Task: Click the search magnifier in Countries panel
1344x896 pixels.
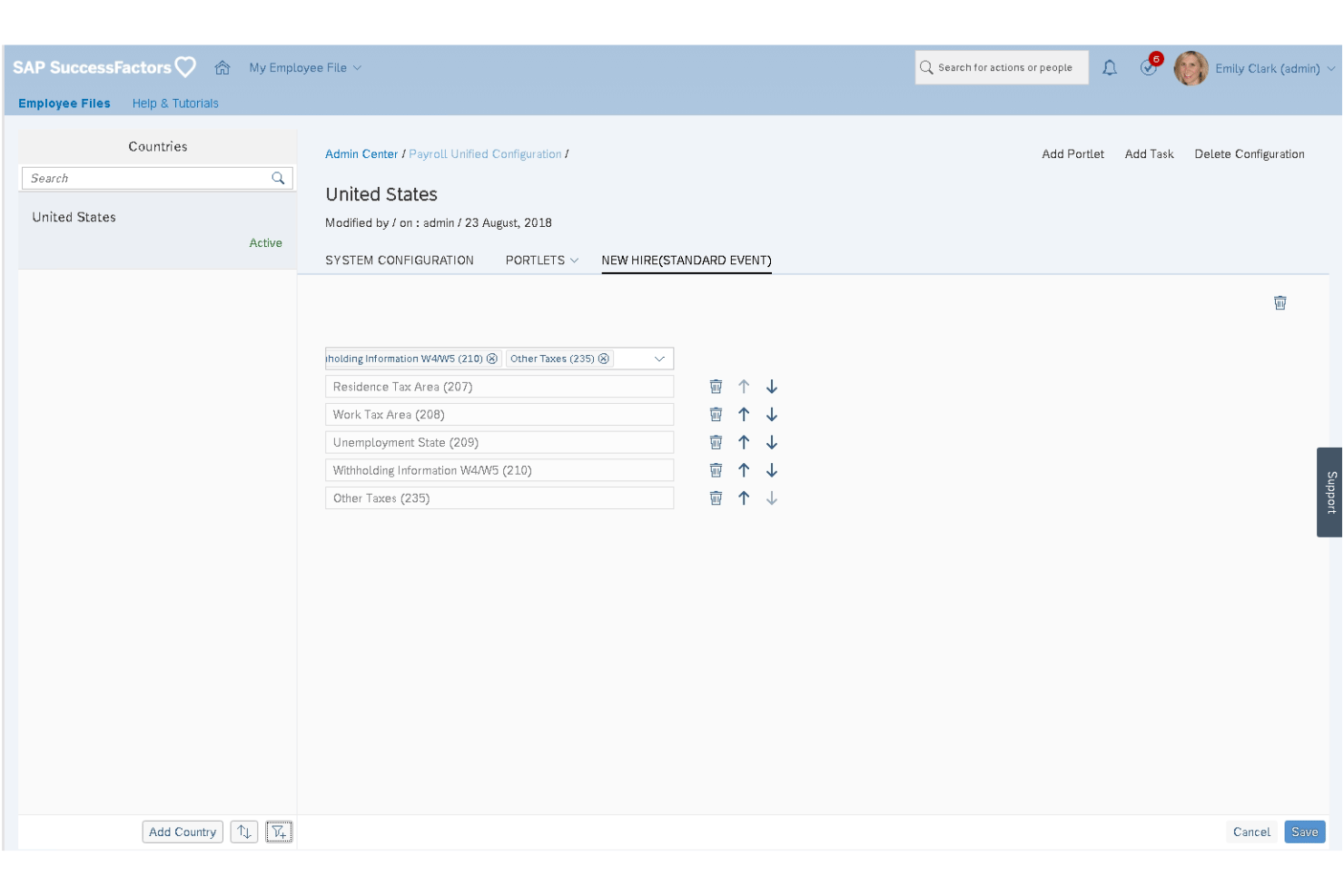Action: point(278,179)
